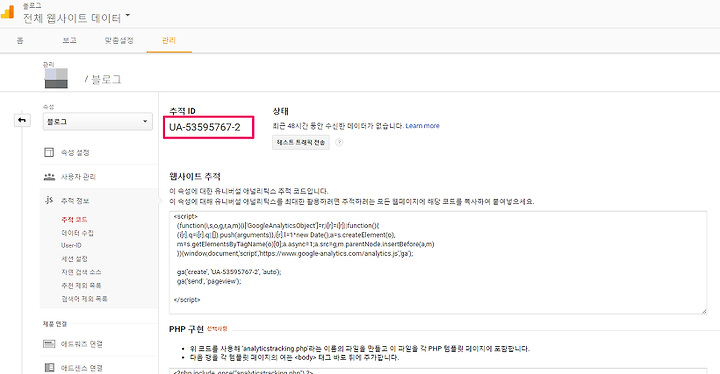Screen dimensions: 720x374
Task: Click the 속성 설정 icon
Action: click(49, 152)
